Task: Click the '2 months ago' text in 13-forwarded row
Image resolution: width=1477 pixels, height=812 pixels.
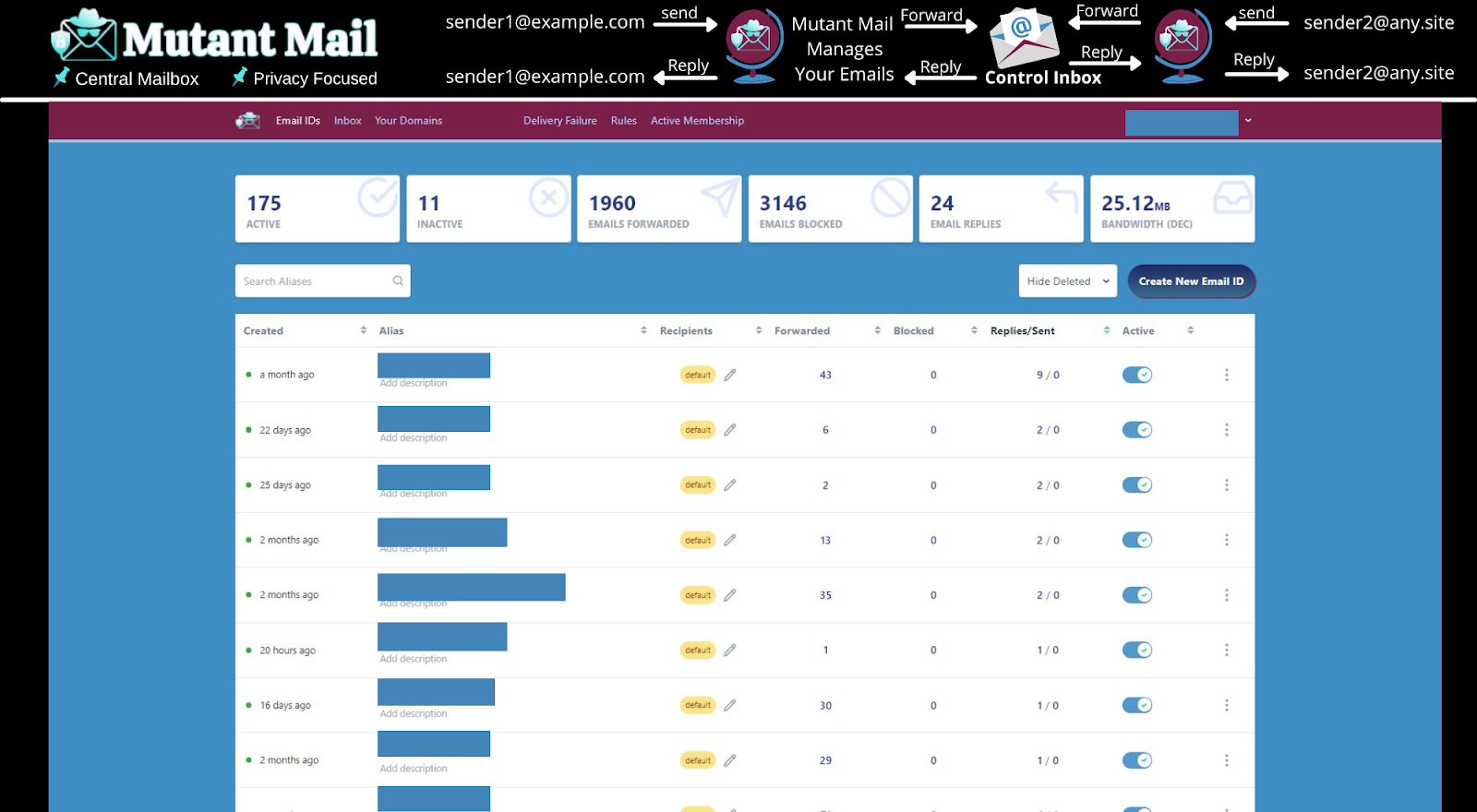Action: tap(289, 540)
